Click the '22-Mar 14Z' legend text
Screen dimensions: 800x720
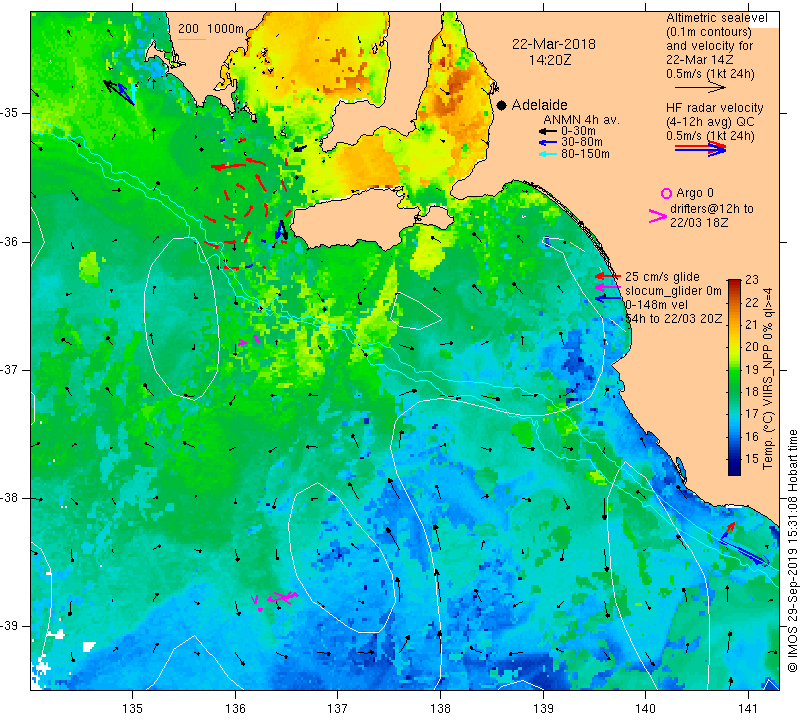tap(699, 60)
